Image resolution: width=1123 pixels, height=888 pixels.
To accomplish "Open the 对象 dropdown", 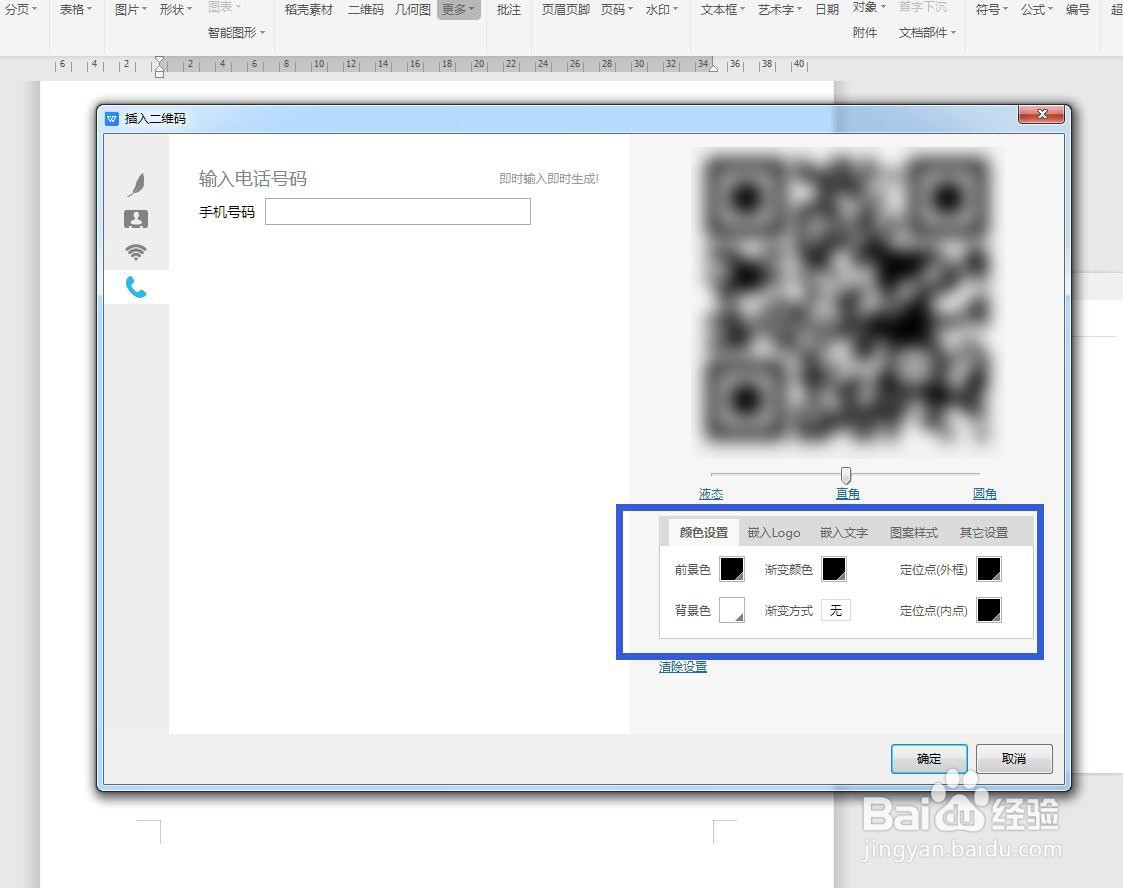I will [x=869, y=7].
